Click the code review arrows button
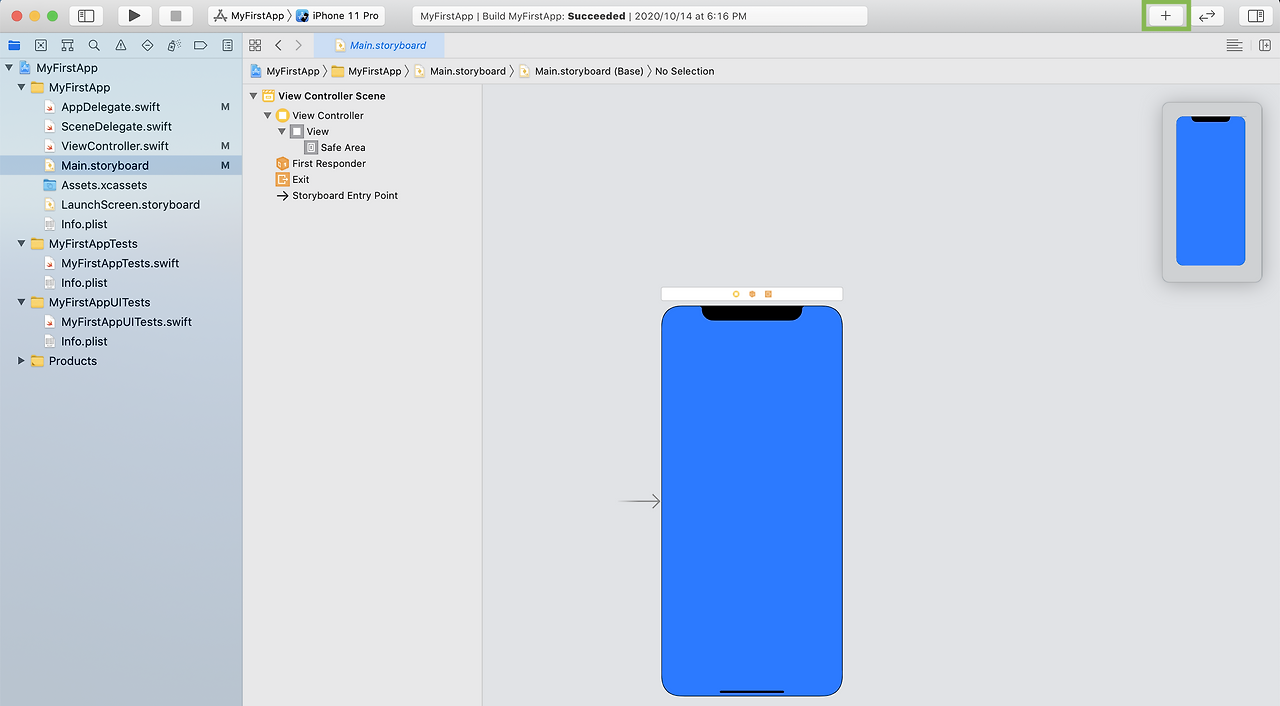Image resolution: width=1280 pixels, height=706 pixels. click(1207, 16)
